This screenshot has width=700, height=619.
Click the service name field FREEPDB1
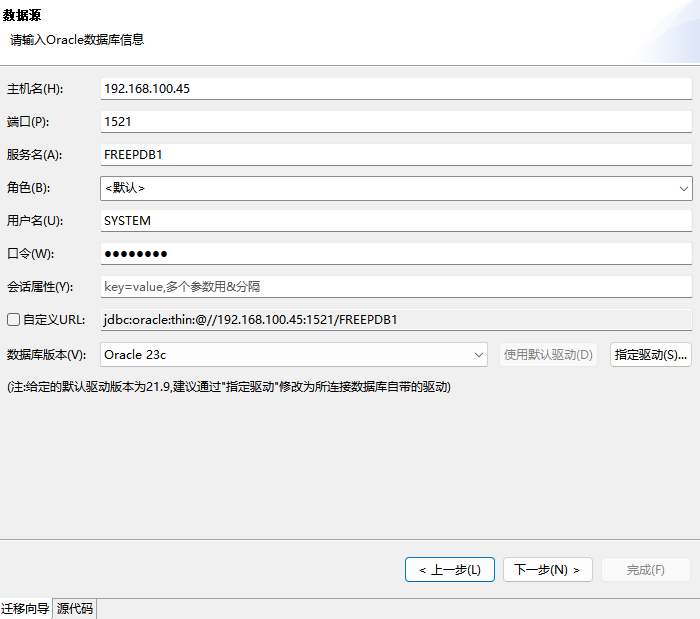(x=396, y=154)
